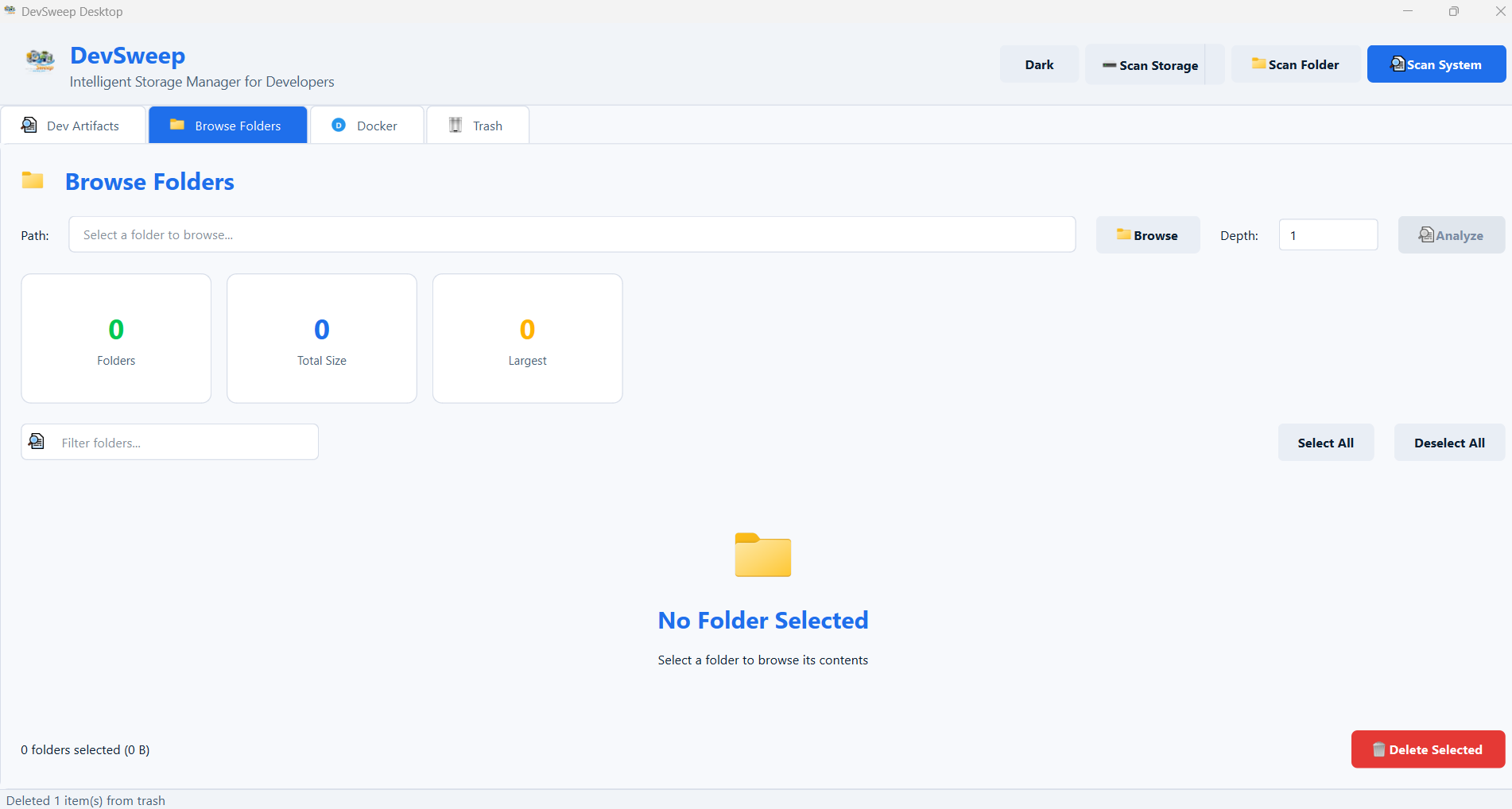The image size is (1512, 809).
Task: Toggle Dark mode
Action: pyautogui.click(x=1039, y=64)
